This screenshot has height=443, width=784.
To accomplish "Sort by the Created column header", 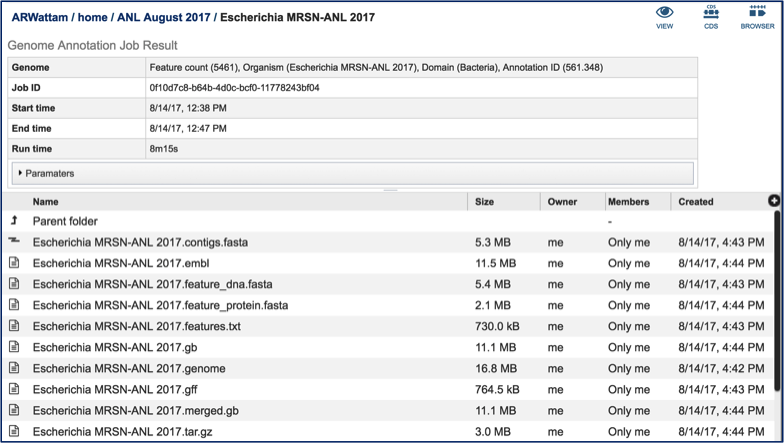I will click(x=695, y=201).
